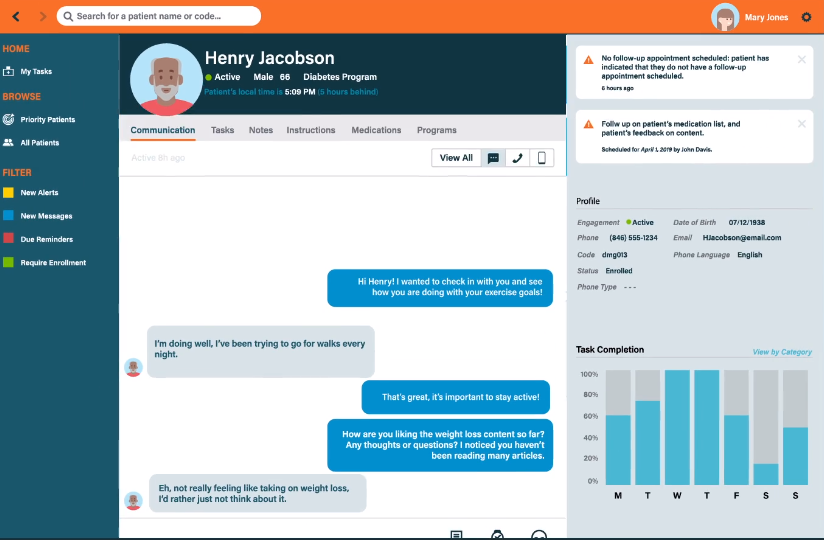The image size is (824, 540).
Task: Open settings via the gear icon
Action: [807, 17]
